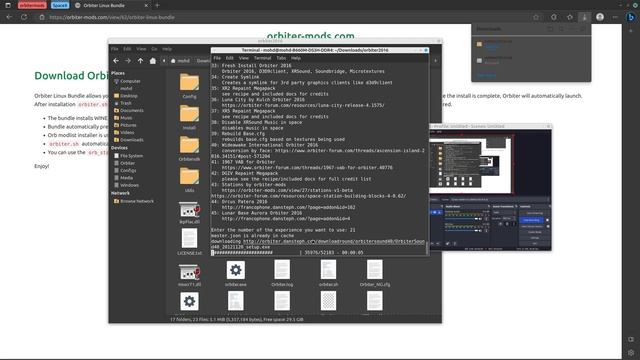This screenshot has height=360, width=640.
Task: Open Trash in Places sidebar
Action: 123,103
